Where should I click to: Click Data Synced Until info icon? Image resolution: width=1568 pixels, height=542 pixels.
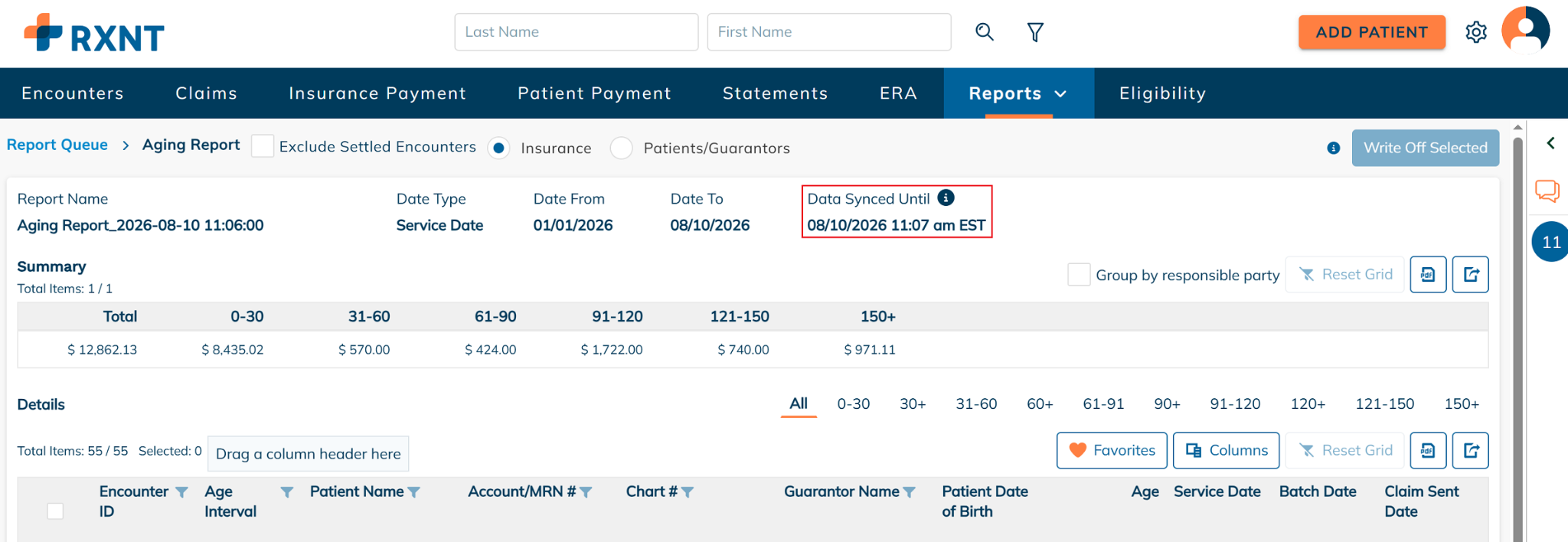point(946,198)
